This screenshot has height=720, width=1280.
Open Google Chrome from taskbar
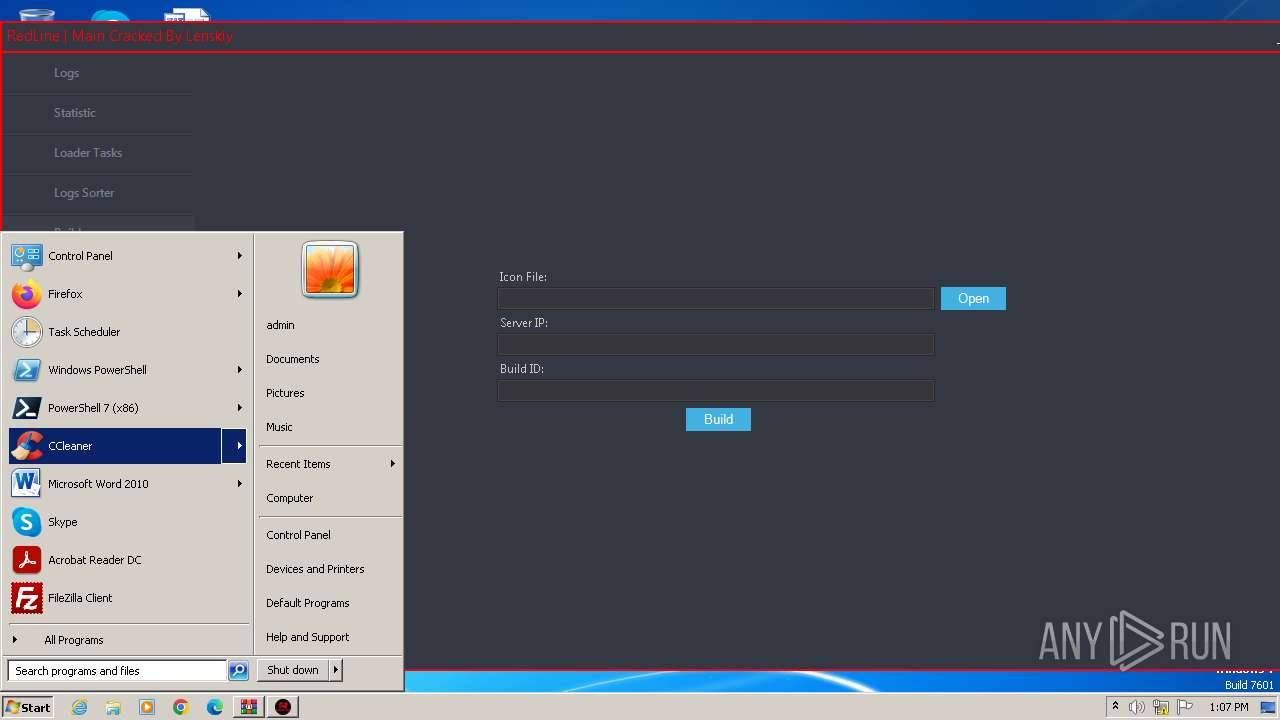[181, 707]
